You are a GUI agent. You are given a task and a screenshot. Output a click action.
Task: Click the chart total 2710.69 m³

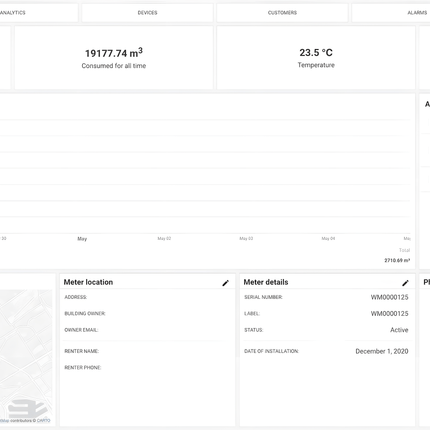tap(397, 260)
